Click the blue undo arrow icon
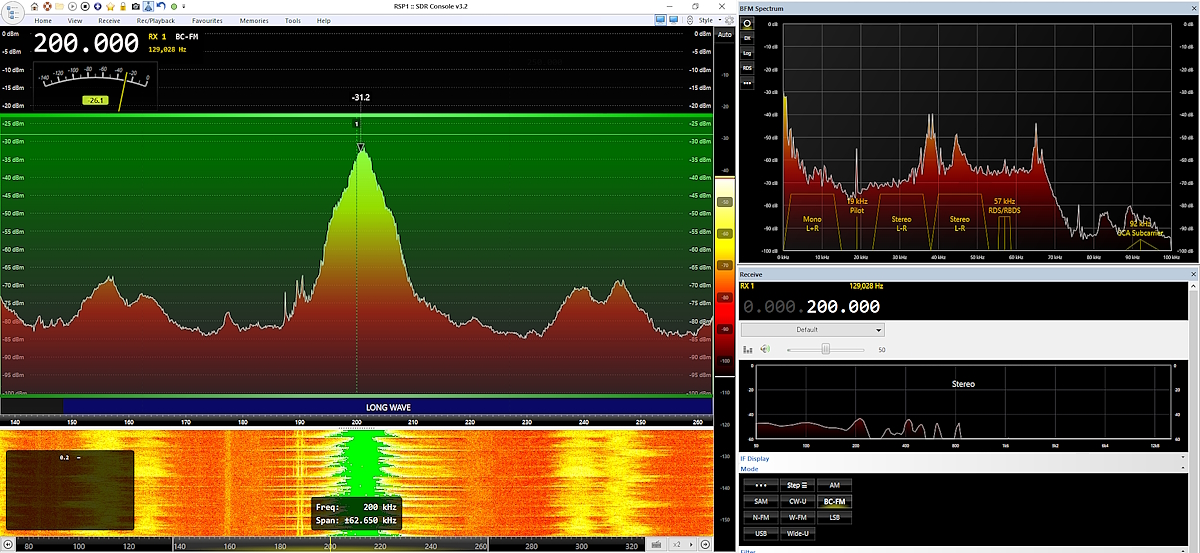1200x553 pixels. 160,7
